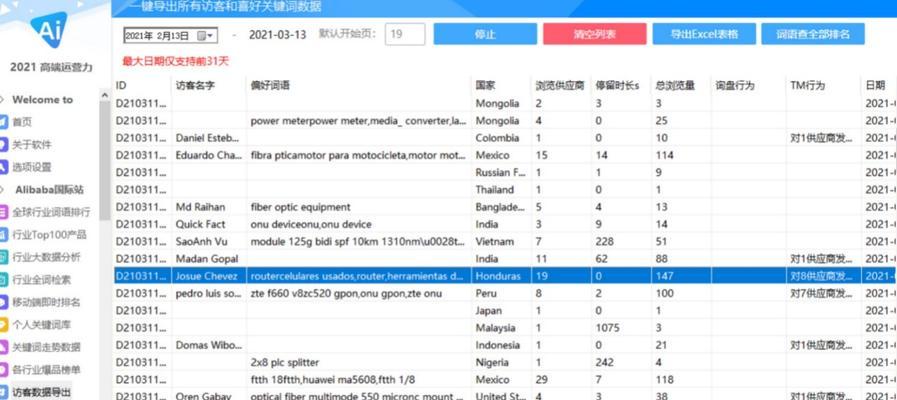Open 个人关键词库 in the sidebar
897x400 pixels.
[42, 325]
